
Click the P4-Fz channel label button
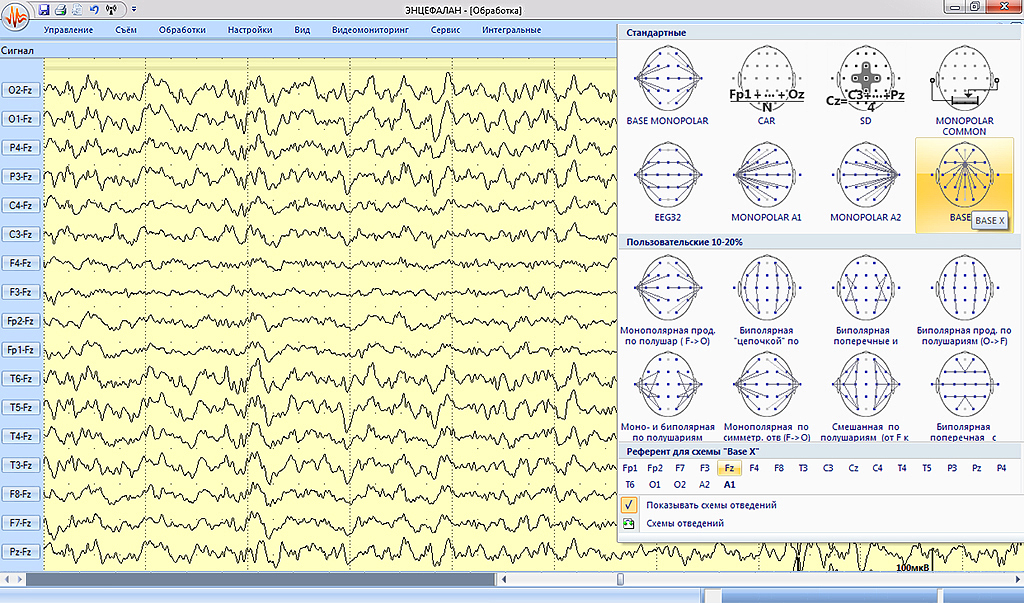tap(21, 148)
